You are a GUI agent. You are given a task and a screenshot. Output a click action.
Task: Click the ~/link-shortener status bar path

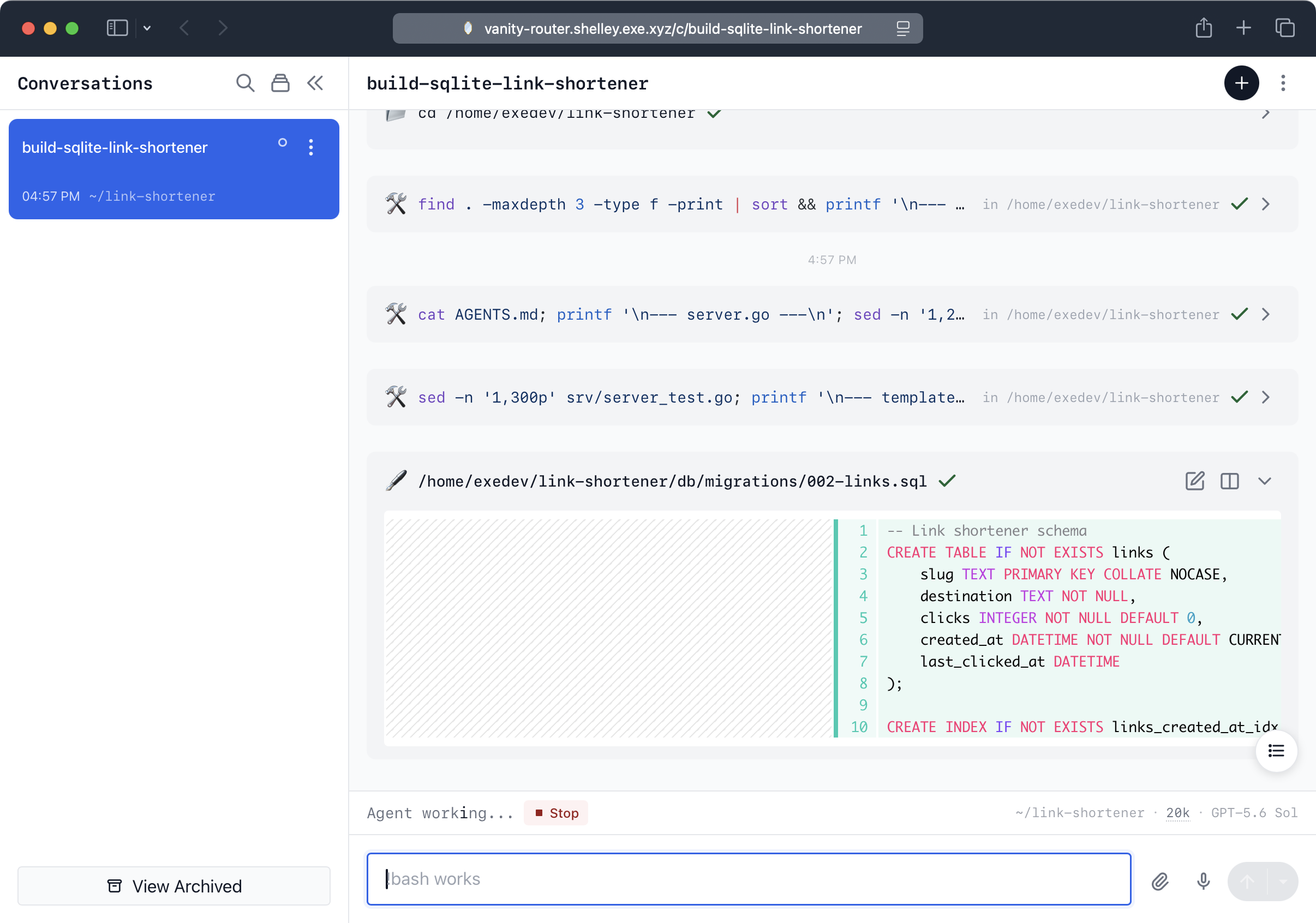coord(1080,812)
